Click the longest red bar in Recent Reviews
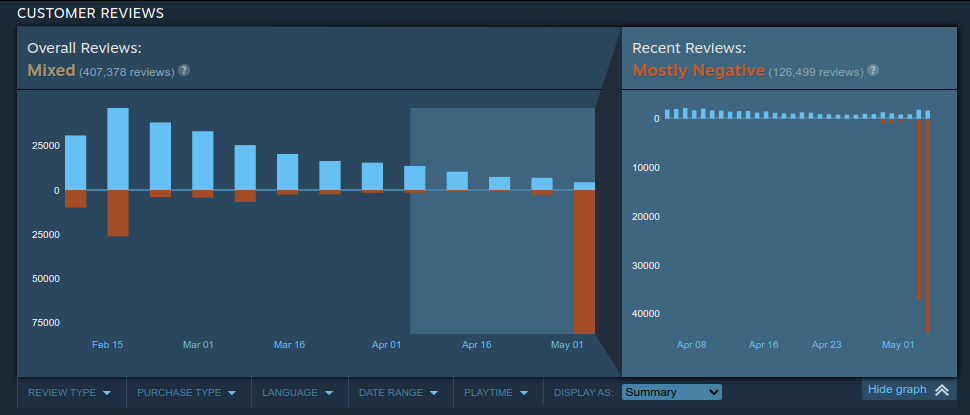Screen dimensions: 970x415 pos(928,226)
